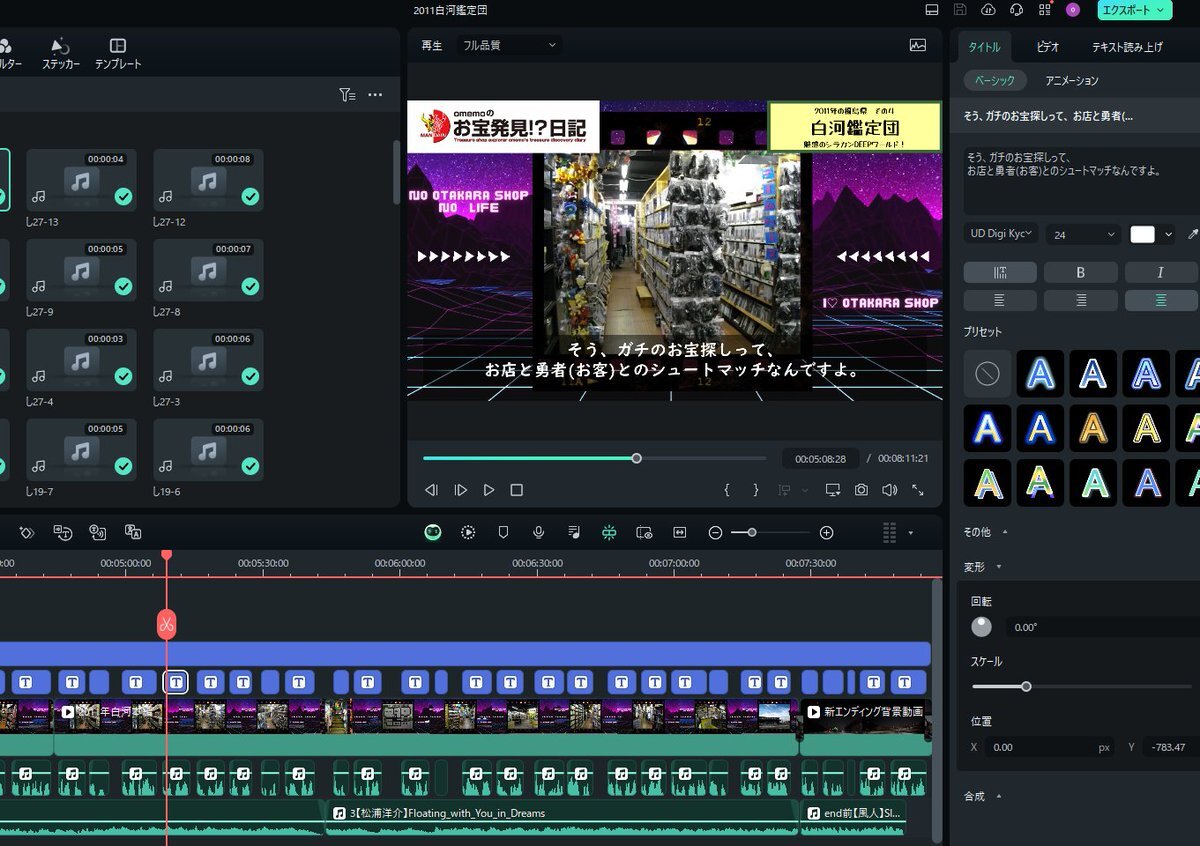Adjust the preview volume speaker icon
This screenshot has width=1200, height=846.
tap(889, 490)
